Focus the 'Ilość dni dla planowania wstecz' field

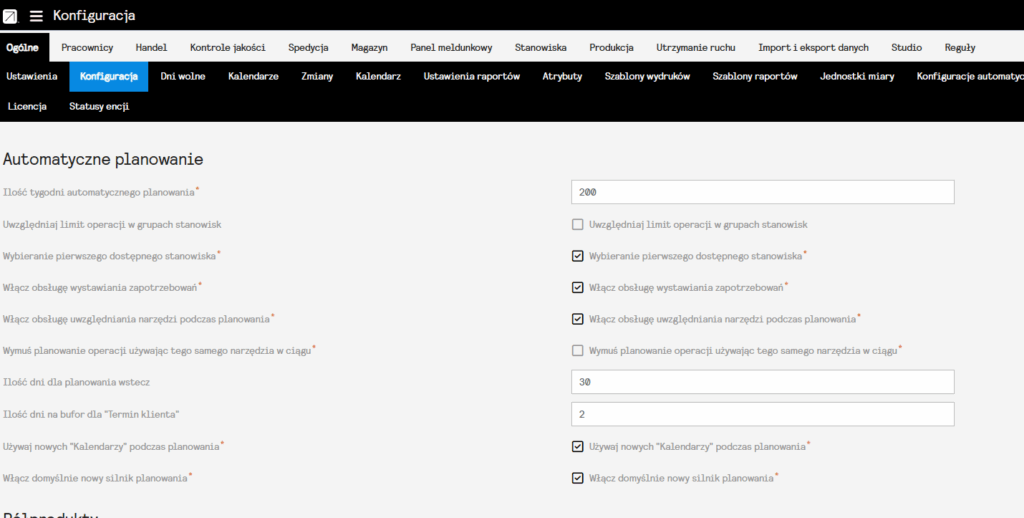coord(762,382)
